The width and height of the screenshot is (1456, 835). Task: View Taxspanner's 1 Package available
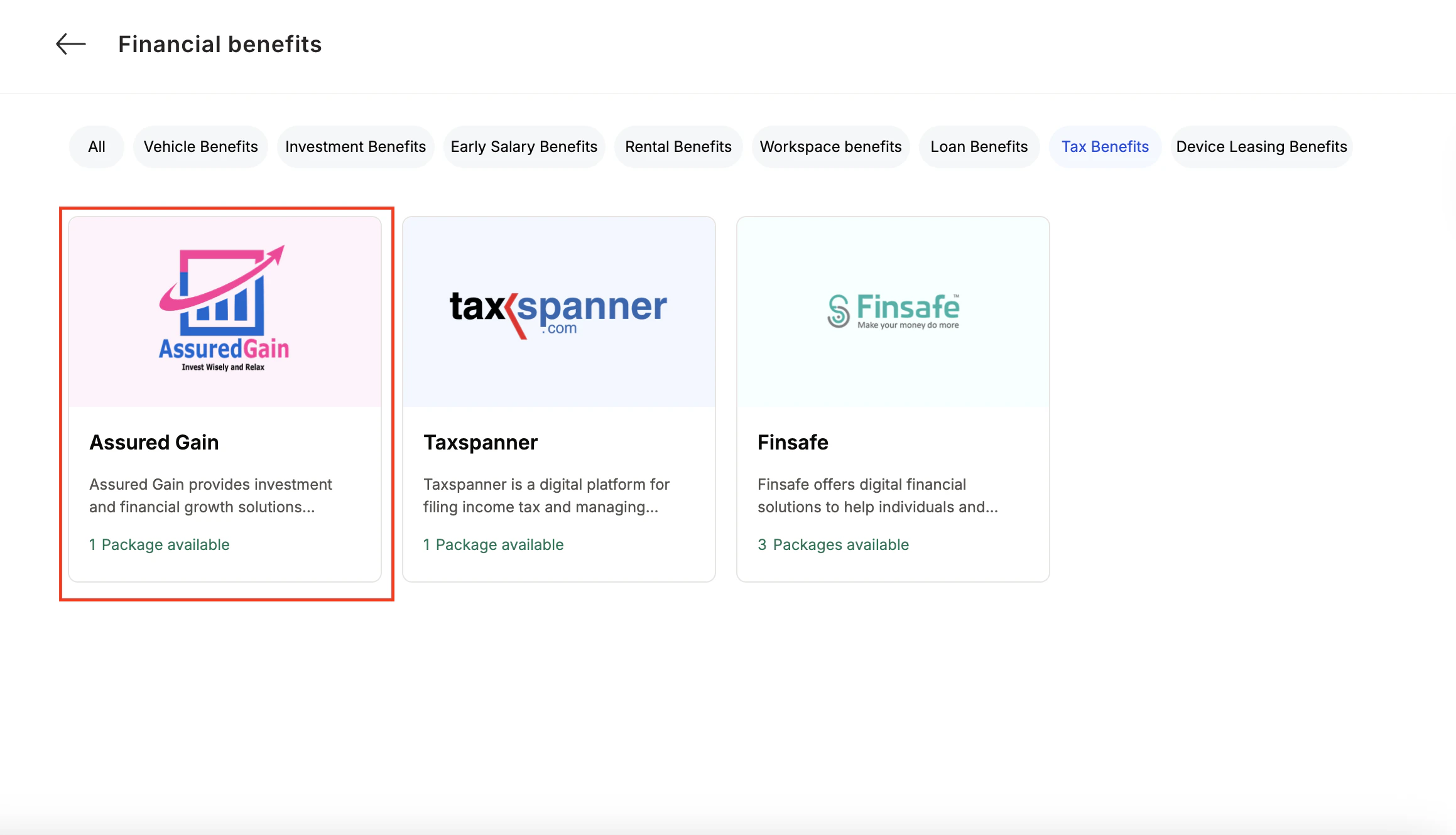tap(494, 544)
